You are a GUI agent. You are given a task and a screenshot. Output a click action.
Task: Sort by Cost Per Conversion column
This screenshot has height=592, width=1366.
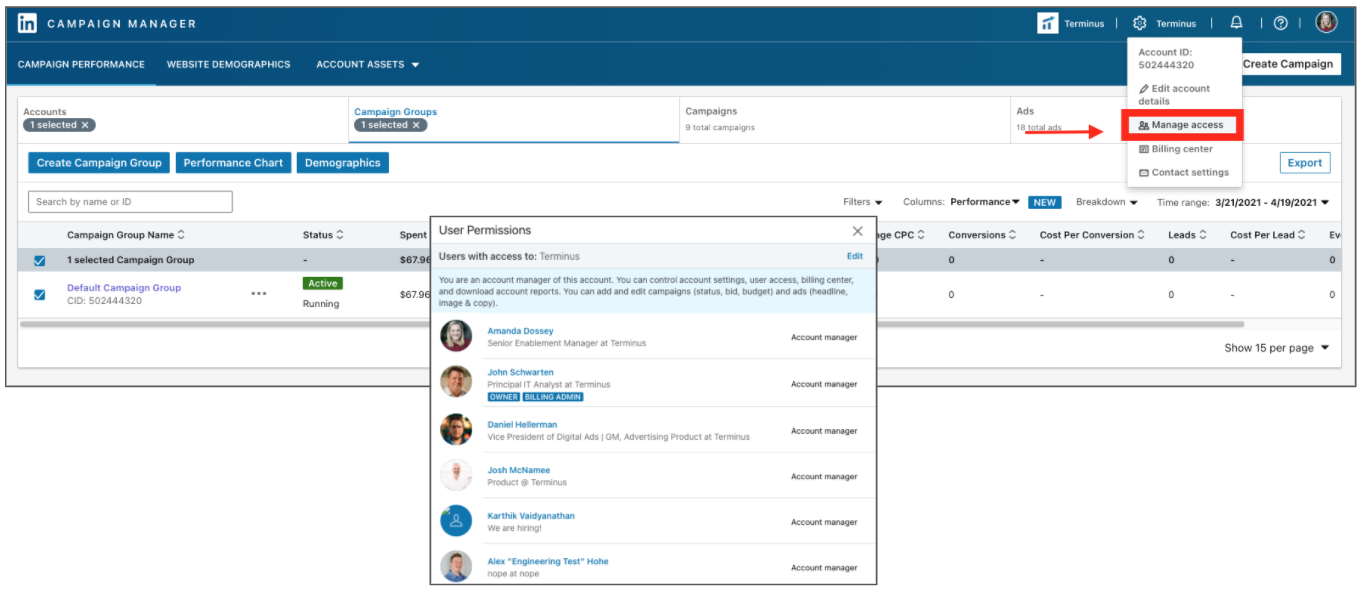[x=1093, y=235]
